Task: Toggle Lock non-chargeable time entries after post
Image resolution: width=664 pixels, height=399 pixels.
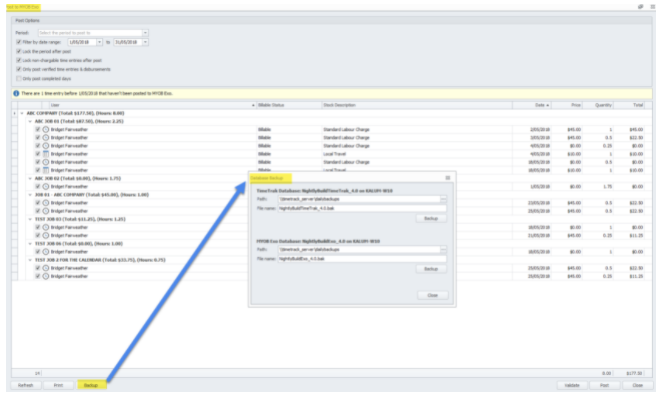Action: pos(19,60)
